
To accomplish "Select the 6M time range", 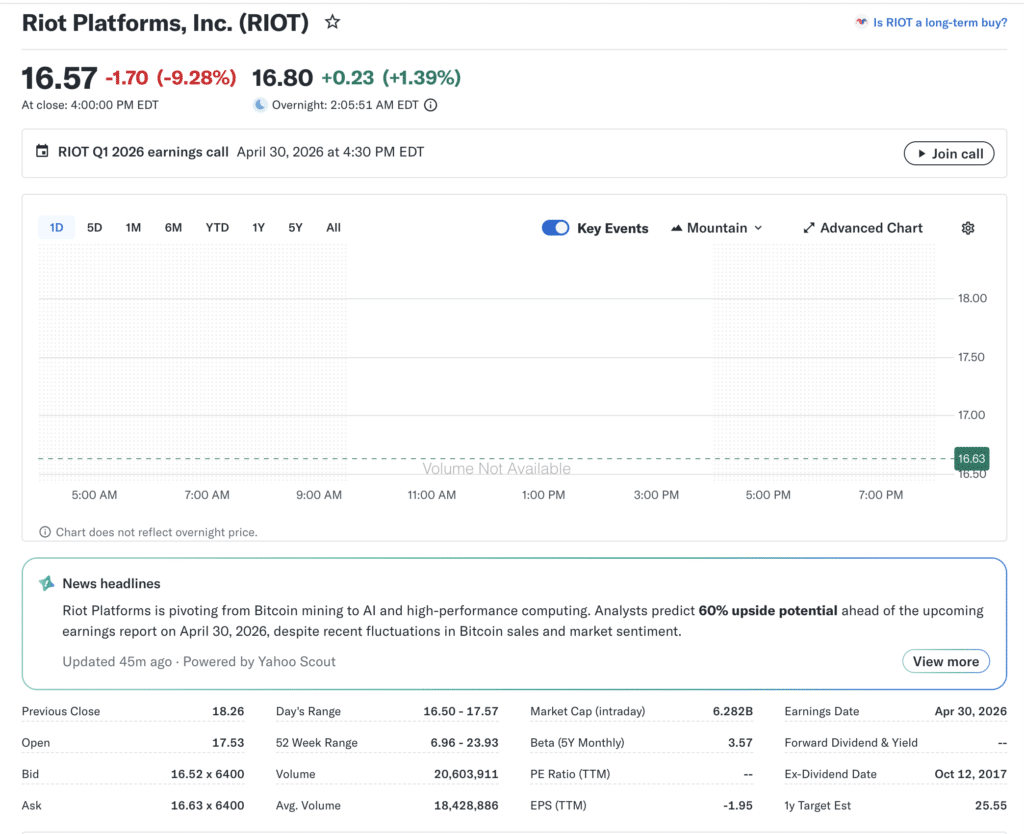I will coord(173,228).
